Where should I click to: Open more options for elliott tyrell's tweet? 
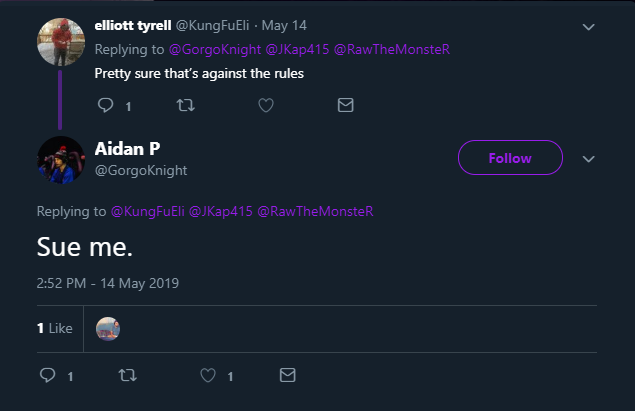(589, 26)
